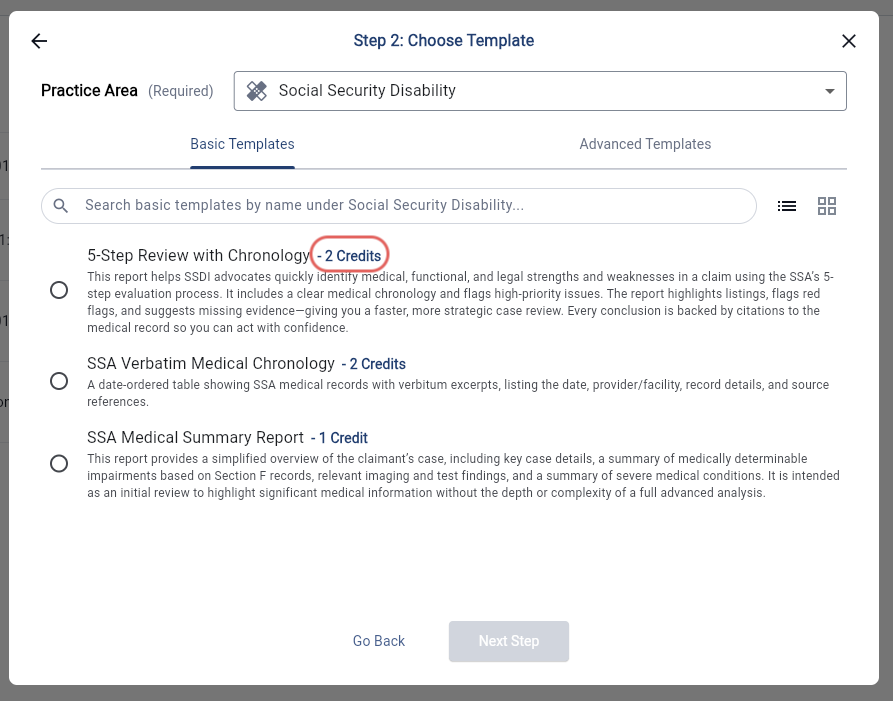
Task: Click the SSA Medical Summary Report title
Action: point(196,438)
